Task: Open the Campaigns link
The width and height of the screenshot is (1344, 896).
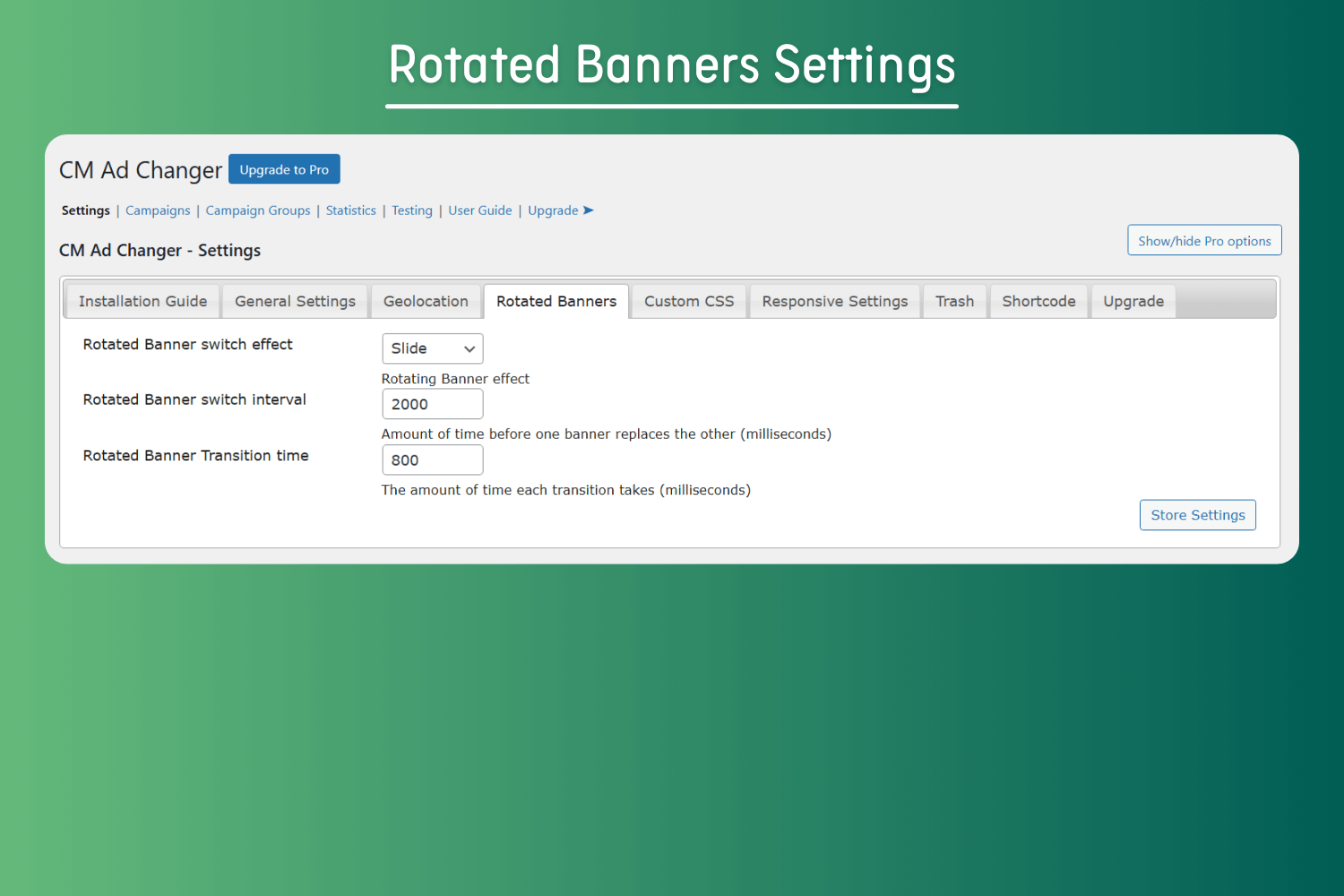Action: [x=158, y=211]
